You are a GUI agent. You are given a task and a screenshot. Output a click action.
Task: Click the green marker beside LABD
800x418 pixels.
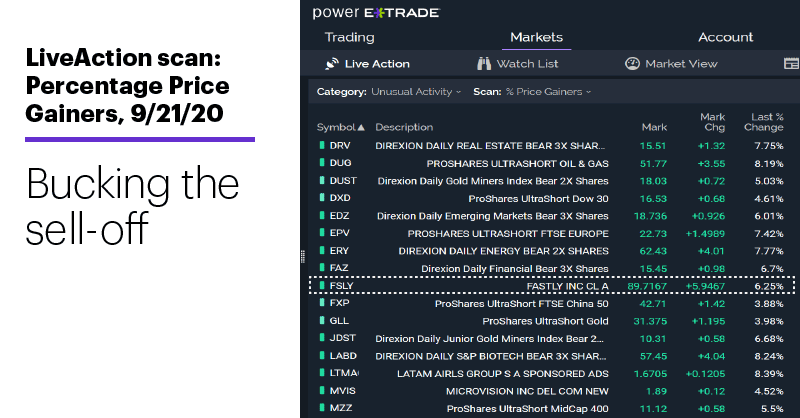[322, 355]
